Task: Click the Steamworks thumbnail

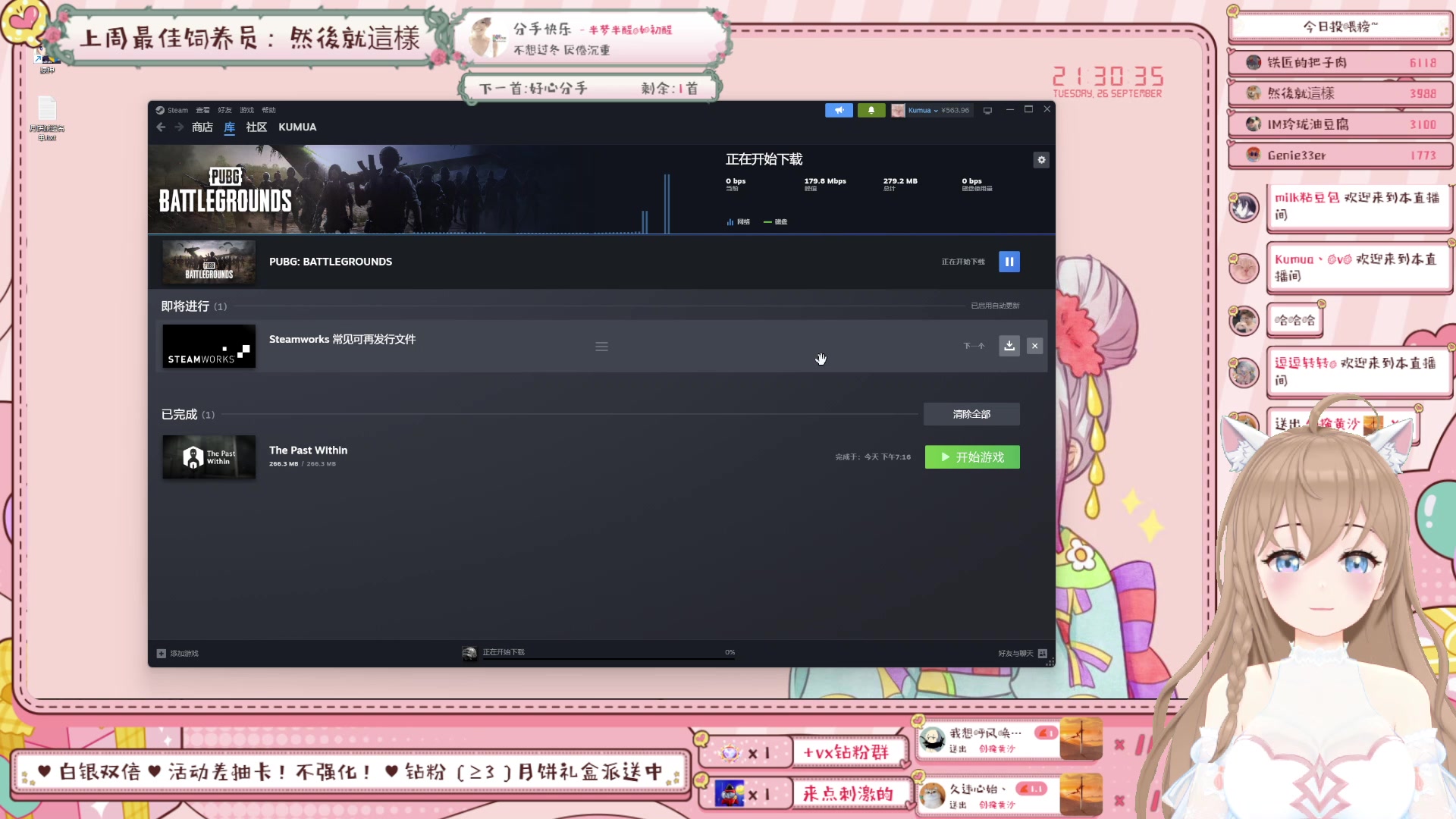Action: click(209, 347)
